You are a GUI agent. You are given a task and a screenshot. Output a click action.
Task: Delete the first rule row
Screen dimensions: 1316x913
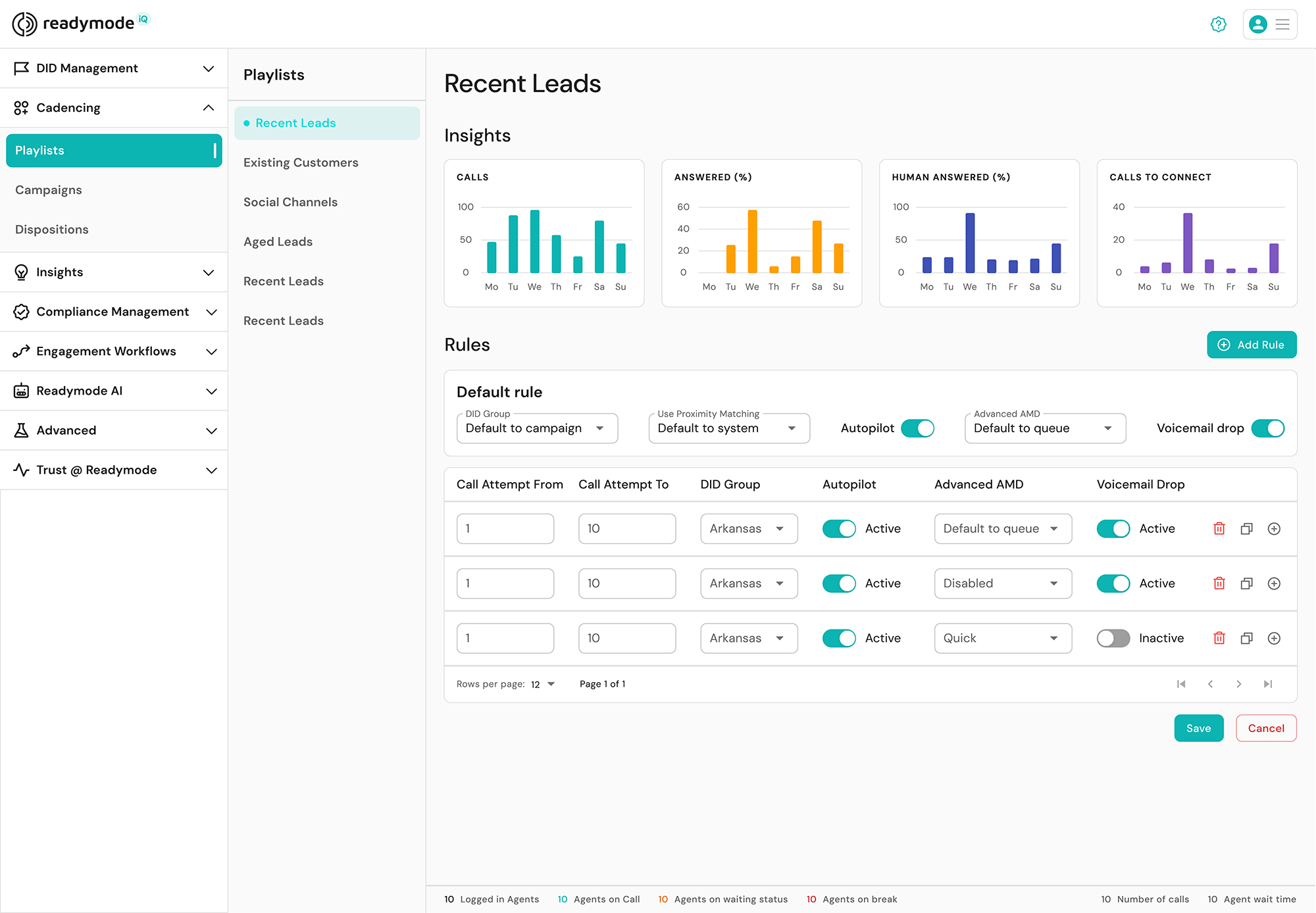click(1219, 529)
